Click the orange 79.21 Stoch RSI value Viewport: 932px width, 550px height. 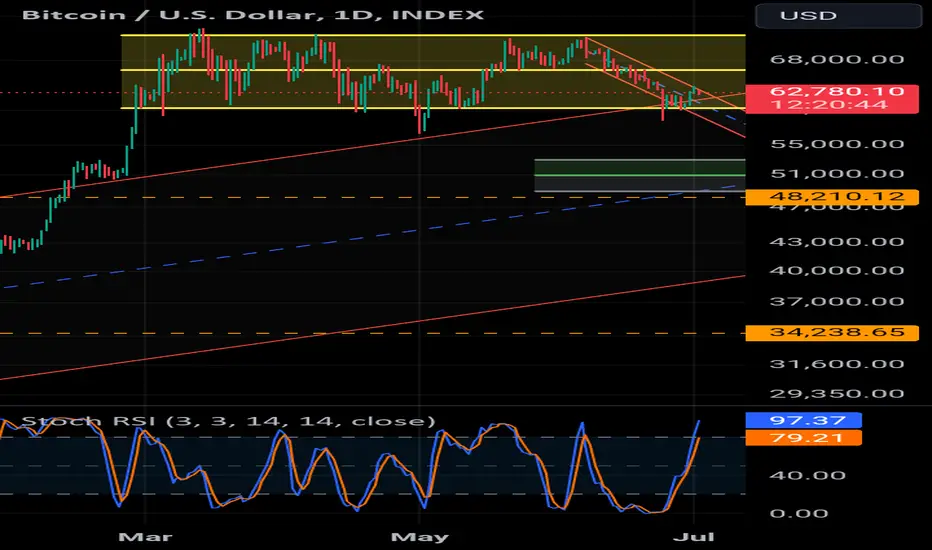click(x=804, y=438)
